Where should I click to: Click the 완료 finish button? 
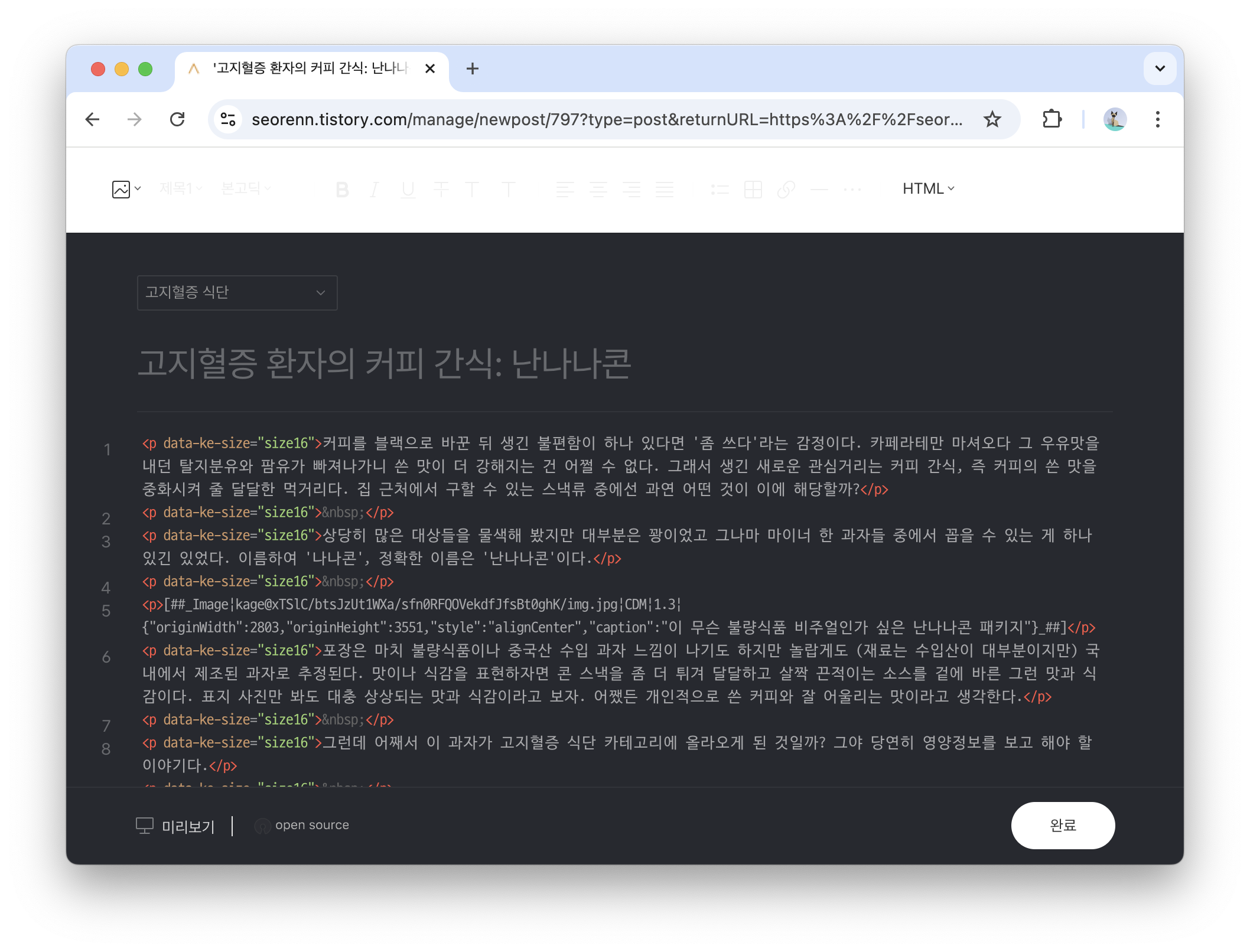click(x=1062, y=825)
